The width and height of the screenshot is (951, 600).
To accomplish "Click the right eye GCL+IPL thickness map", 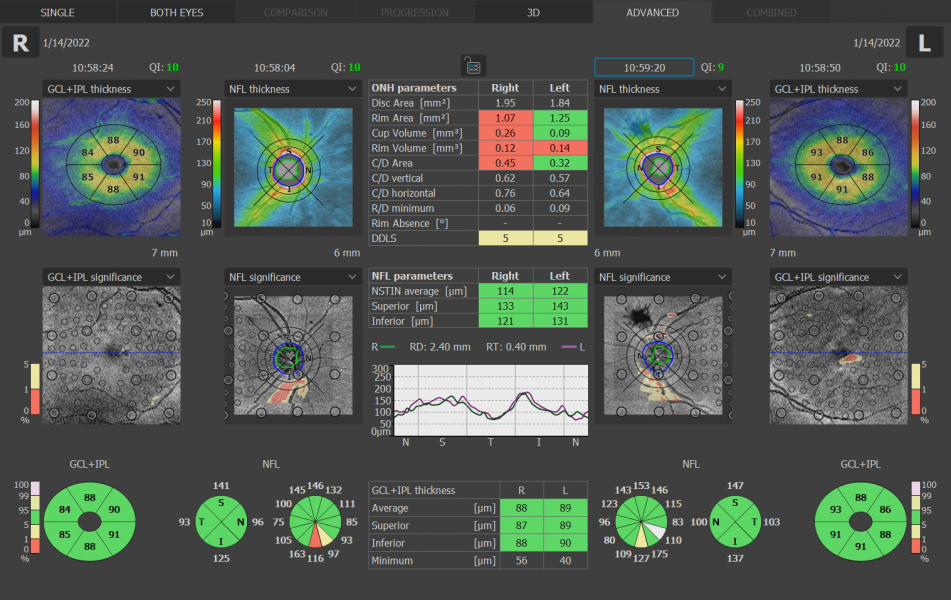I will tap(112, 167).
